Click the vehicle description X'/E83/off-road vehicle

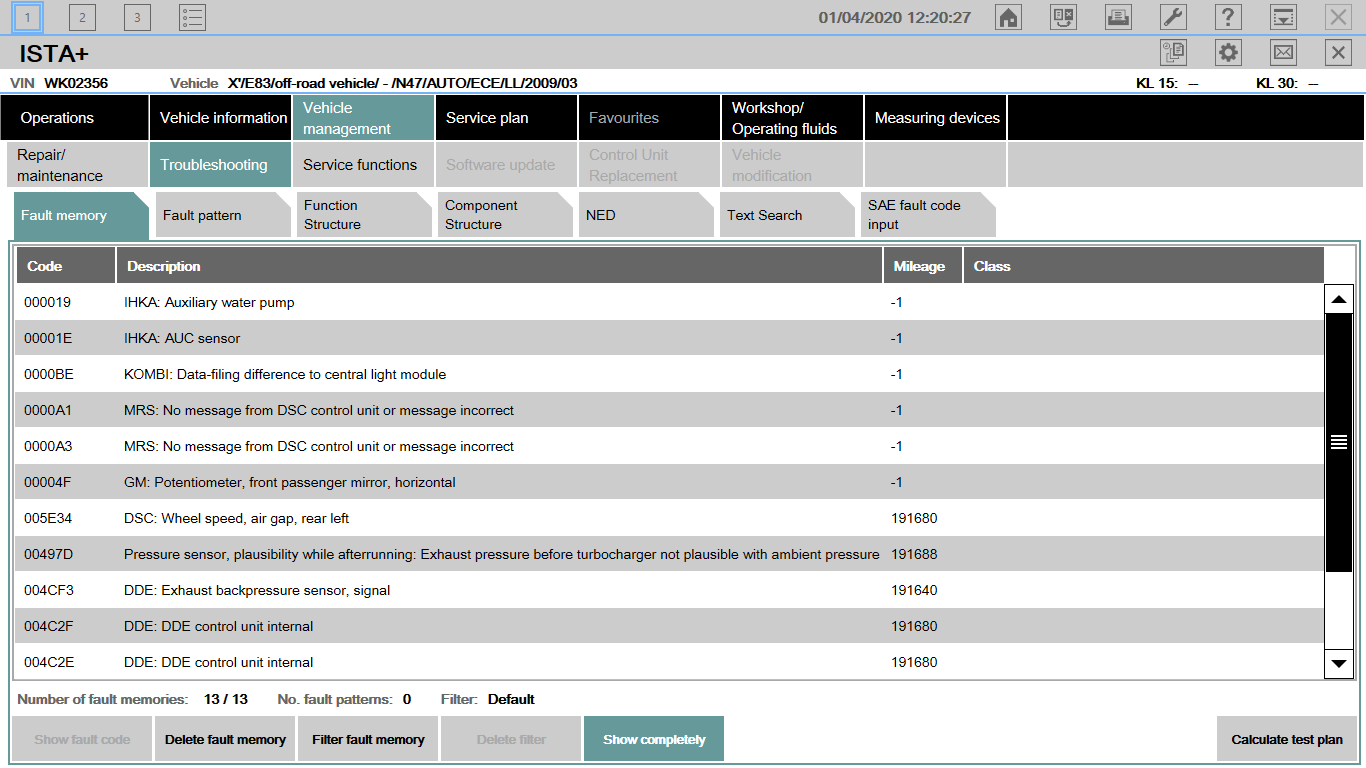pos(402,83)
